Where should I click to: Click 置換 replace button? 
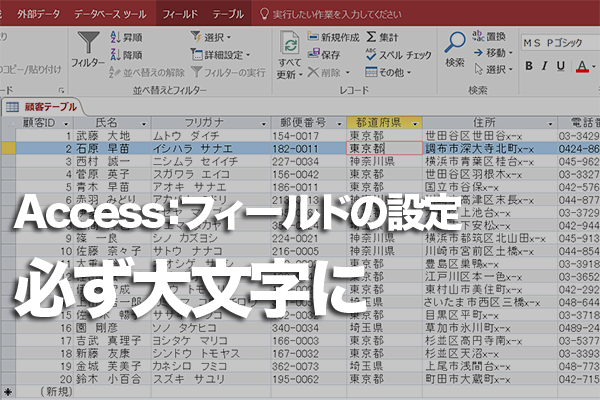click(x=489, y=36)
